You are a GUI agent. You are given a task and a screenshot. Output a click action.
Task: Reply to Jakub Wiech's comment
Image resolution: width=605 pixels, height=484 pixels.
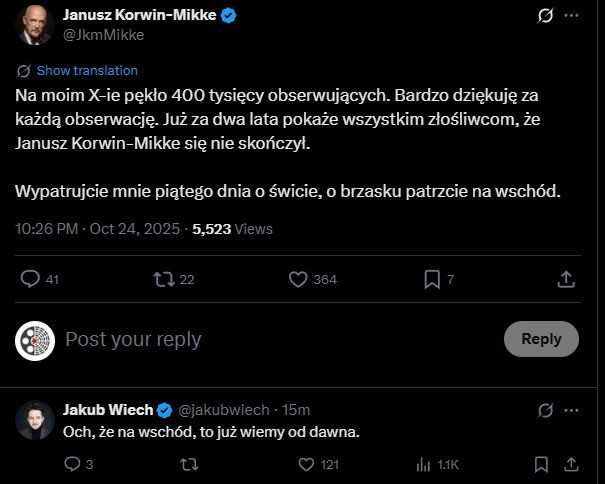click(x=72, y=464)
